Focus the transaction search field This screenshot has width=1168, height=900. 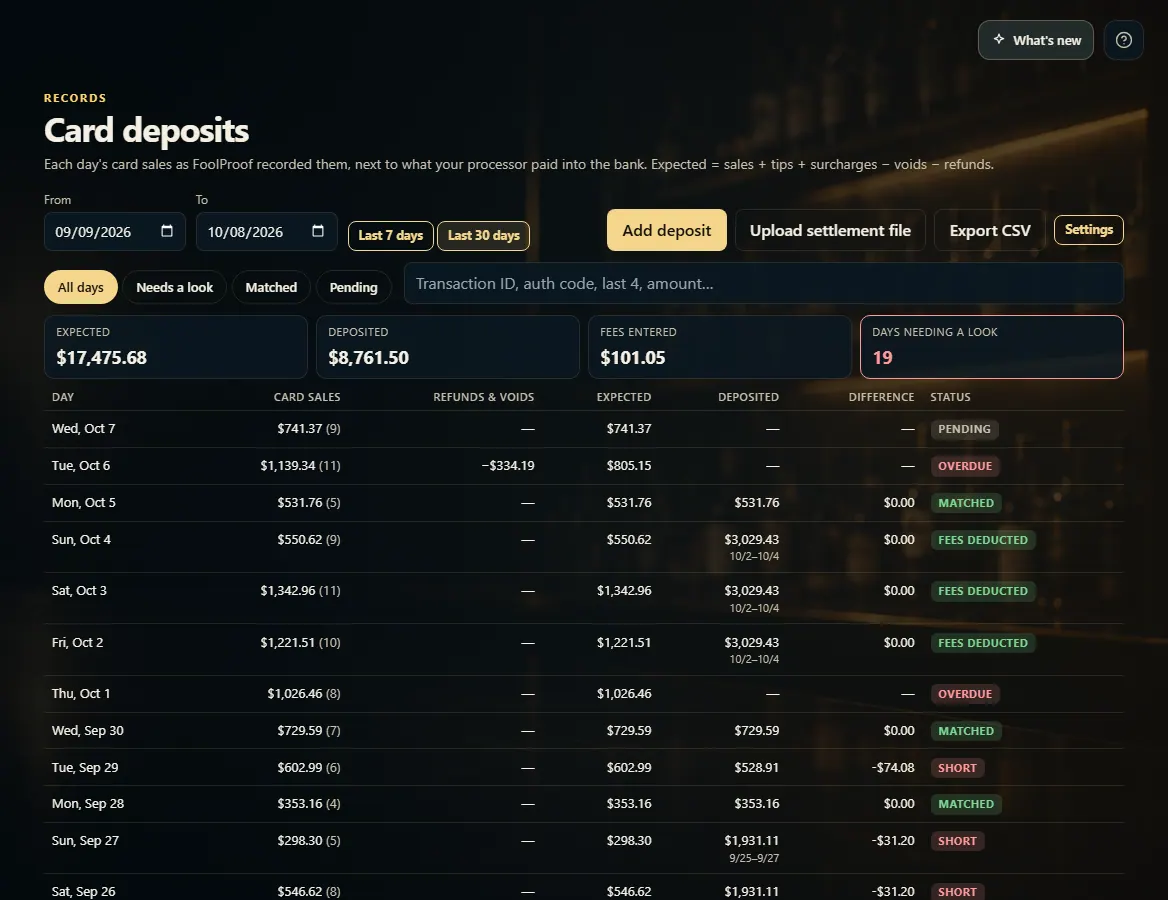click(x=764, y=283)
